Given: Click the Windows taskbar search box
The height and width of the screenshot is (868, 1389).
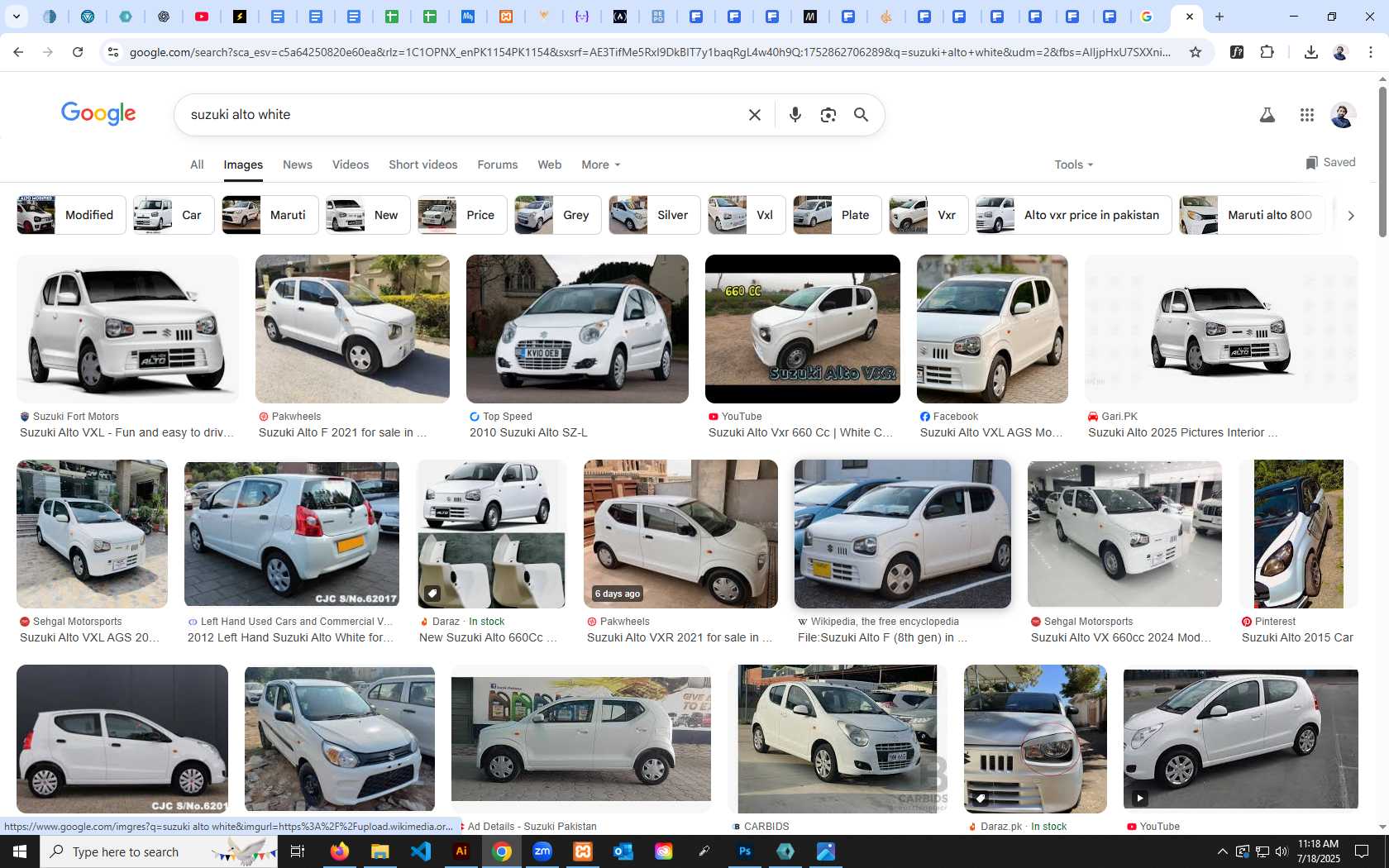Looking at the screenshot, I should 159,851.
